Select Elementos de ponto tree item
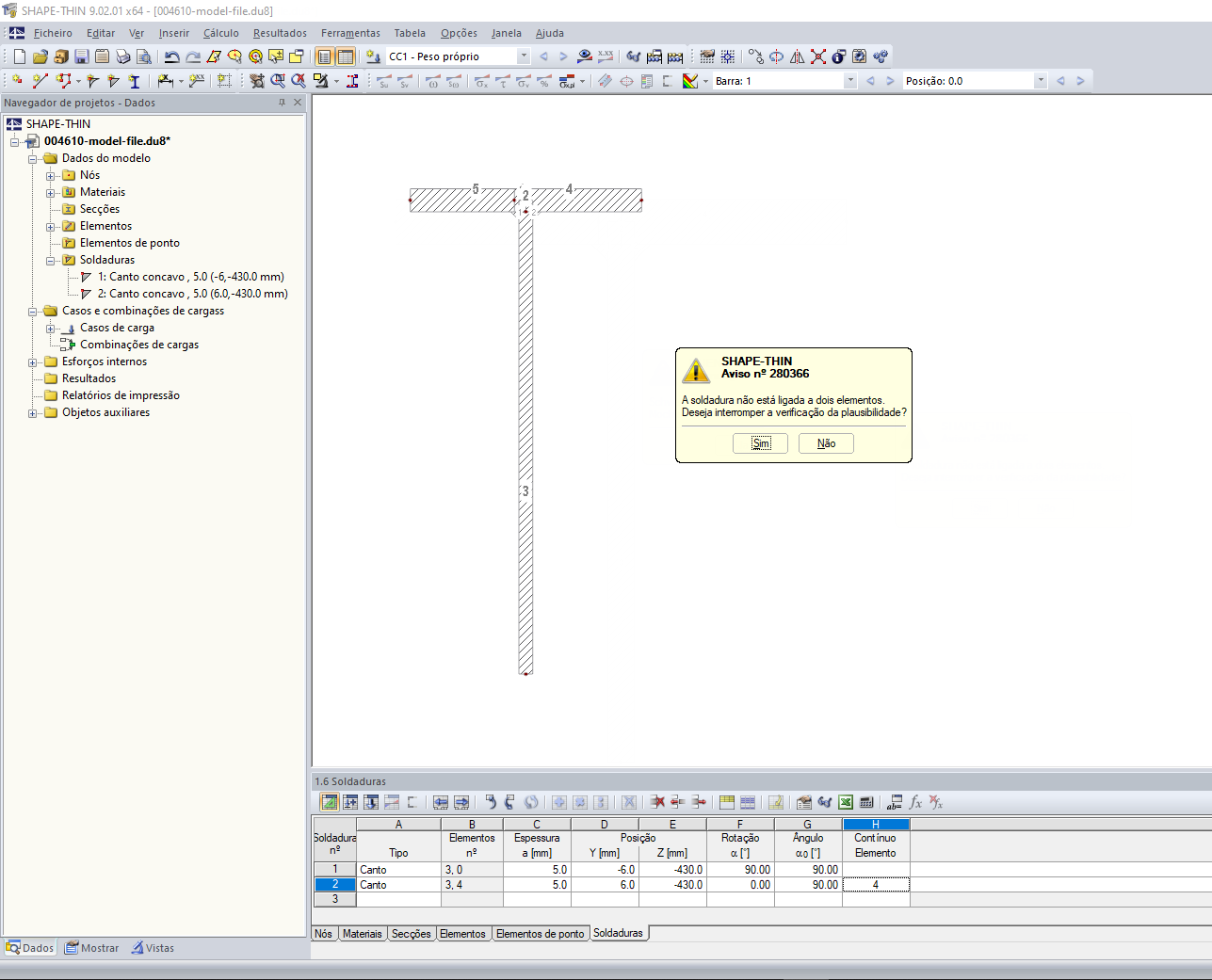The width and height of the screenshot is (1212, 980). [x=130, y=243]
